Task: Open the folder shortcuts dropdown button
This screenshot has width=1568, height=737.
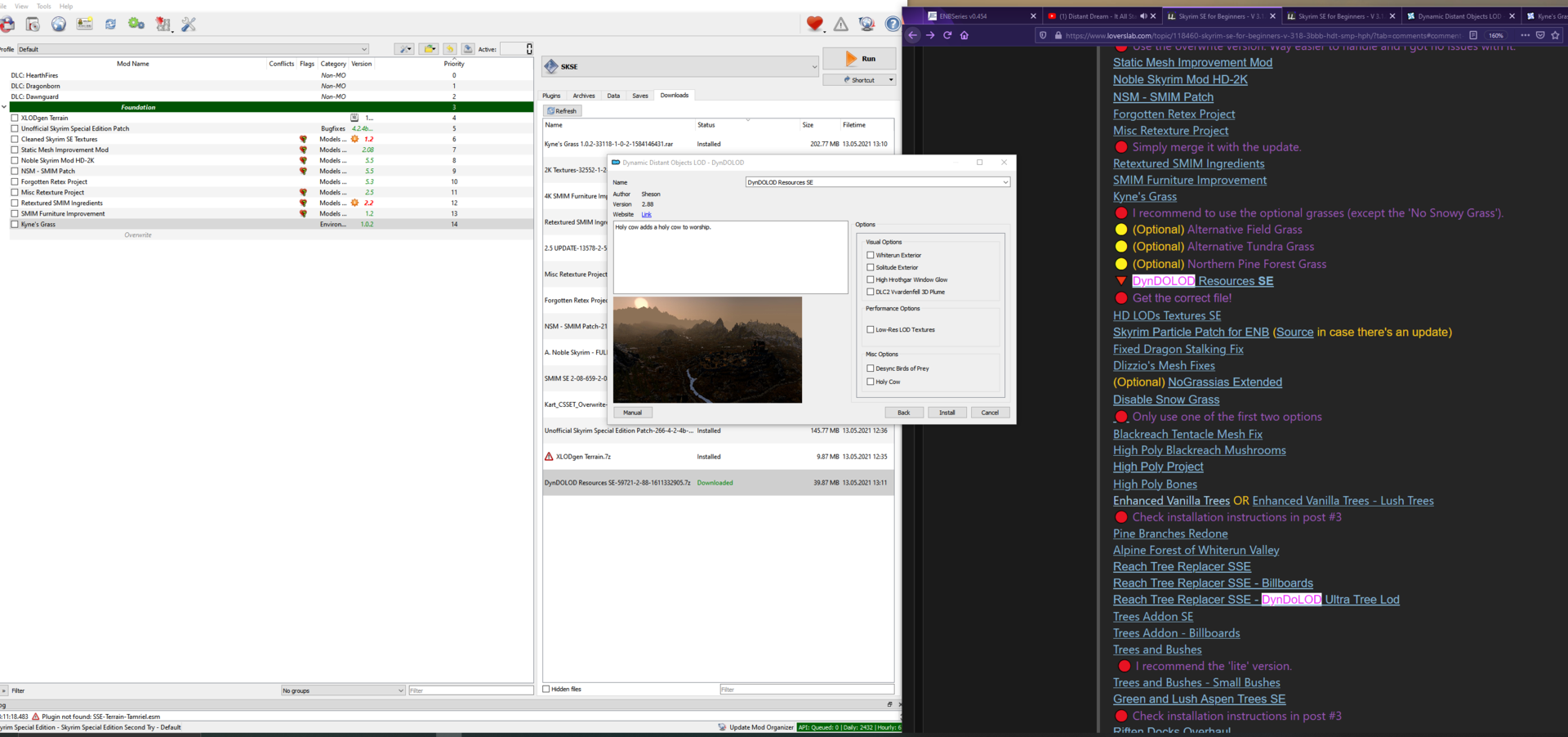Action: tap(429, 49)
